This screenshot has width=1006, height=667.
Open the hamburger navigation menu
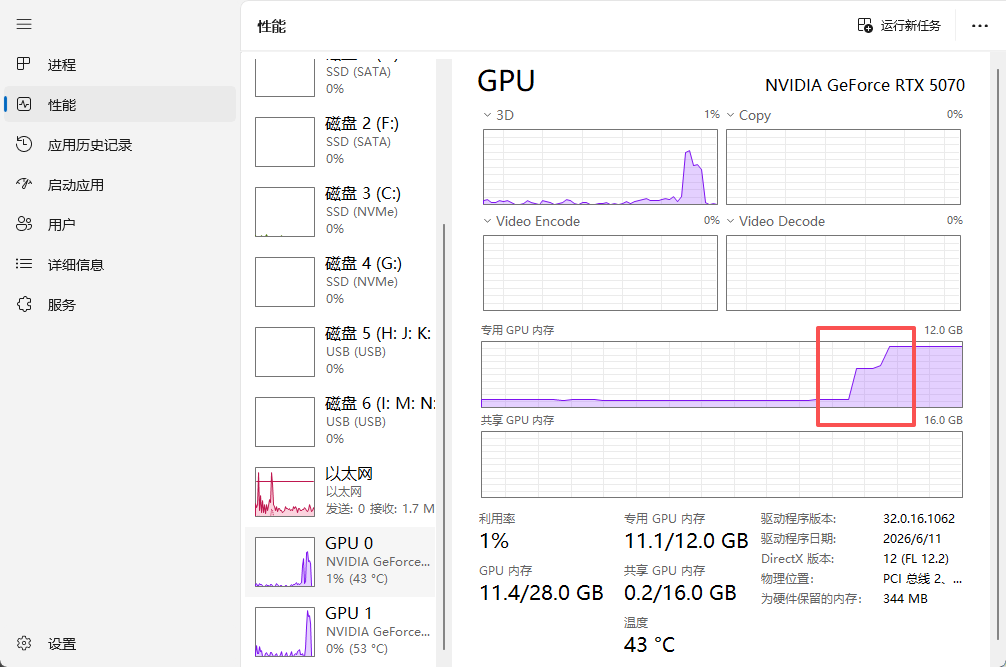coord(24,24)
